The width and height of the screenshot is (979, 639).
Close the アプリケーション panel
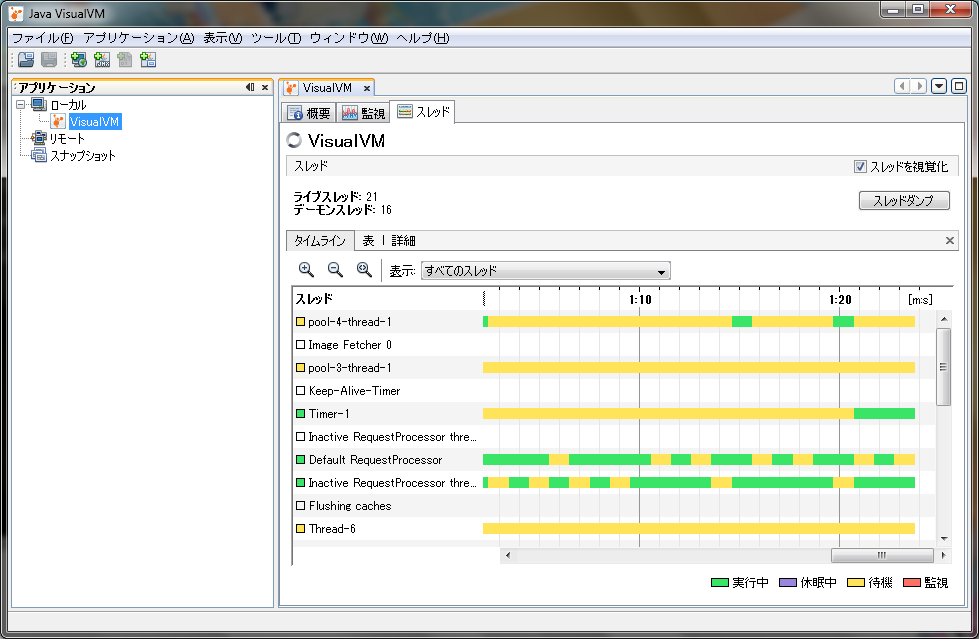point(265,87)
